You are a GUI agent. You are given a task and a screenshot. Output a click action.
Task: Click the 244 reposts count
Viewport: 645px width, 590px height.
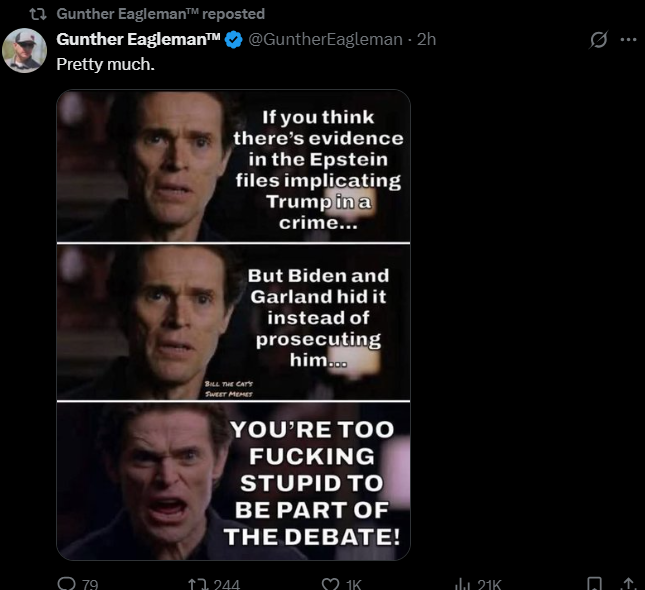(x=227, y=584)
